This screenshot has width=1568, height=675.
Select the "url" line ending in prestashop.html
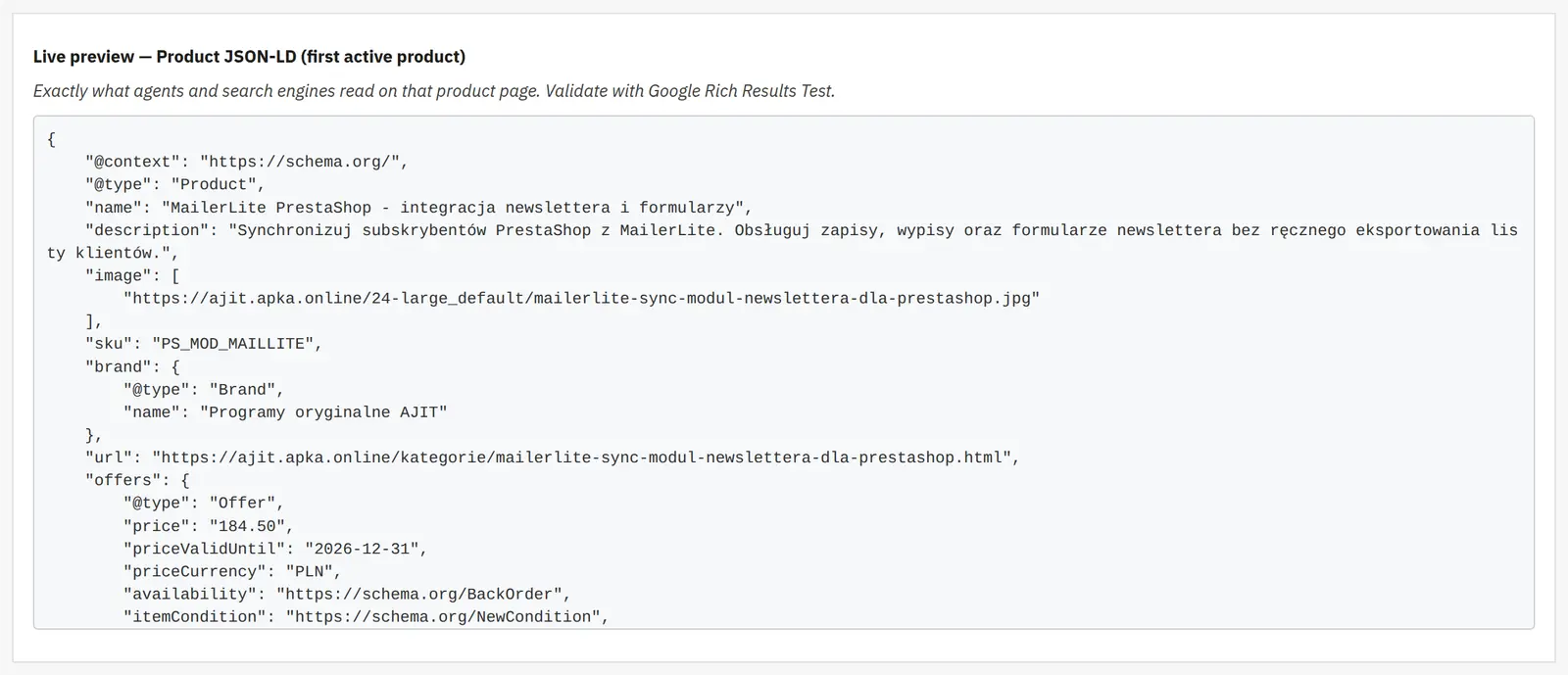(x=553, y=458)
